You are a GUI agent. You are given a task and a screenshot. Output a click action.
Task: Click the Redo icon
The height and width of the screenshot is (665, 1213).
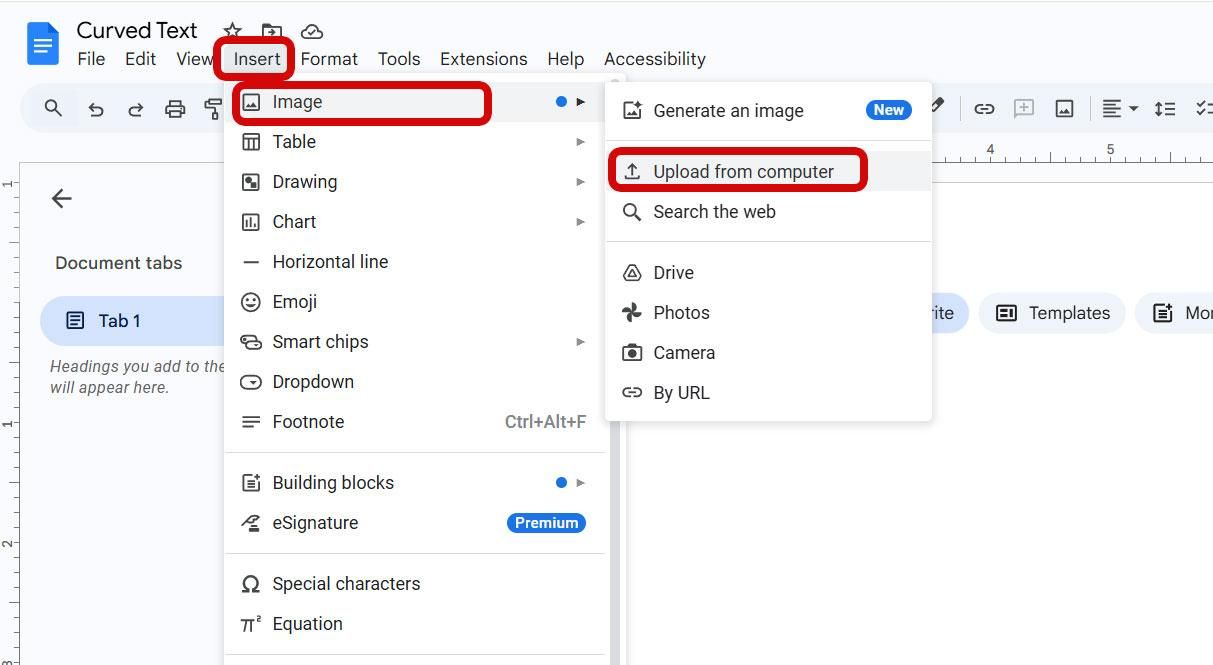[x=136, y=108]
